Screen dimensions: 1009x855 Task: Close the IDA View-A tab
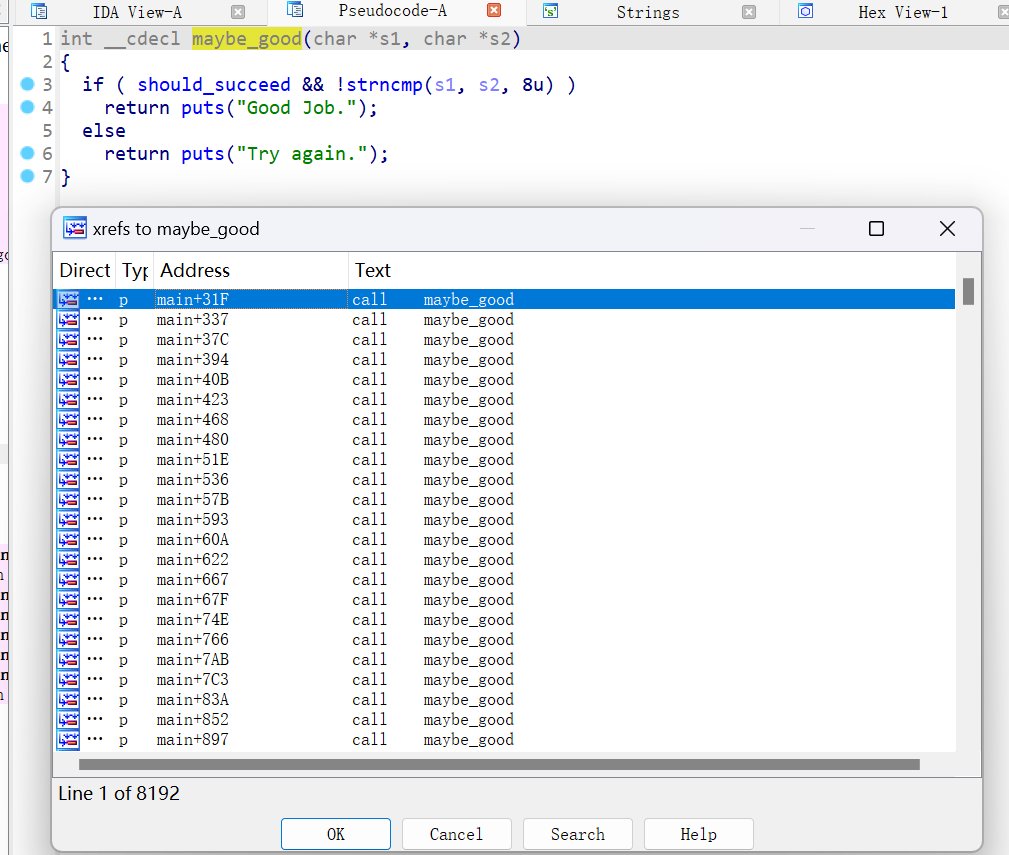[237, 12]
